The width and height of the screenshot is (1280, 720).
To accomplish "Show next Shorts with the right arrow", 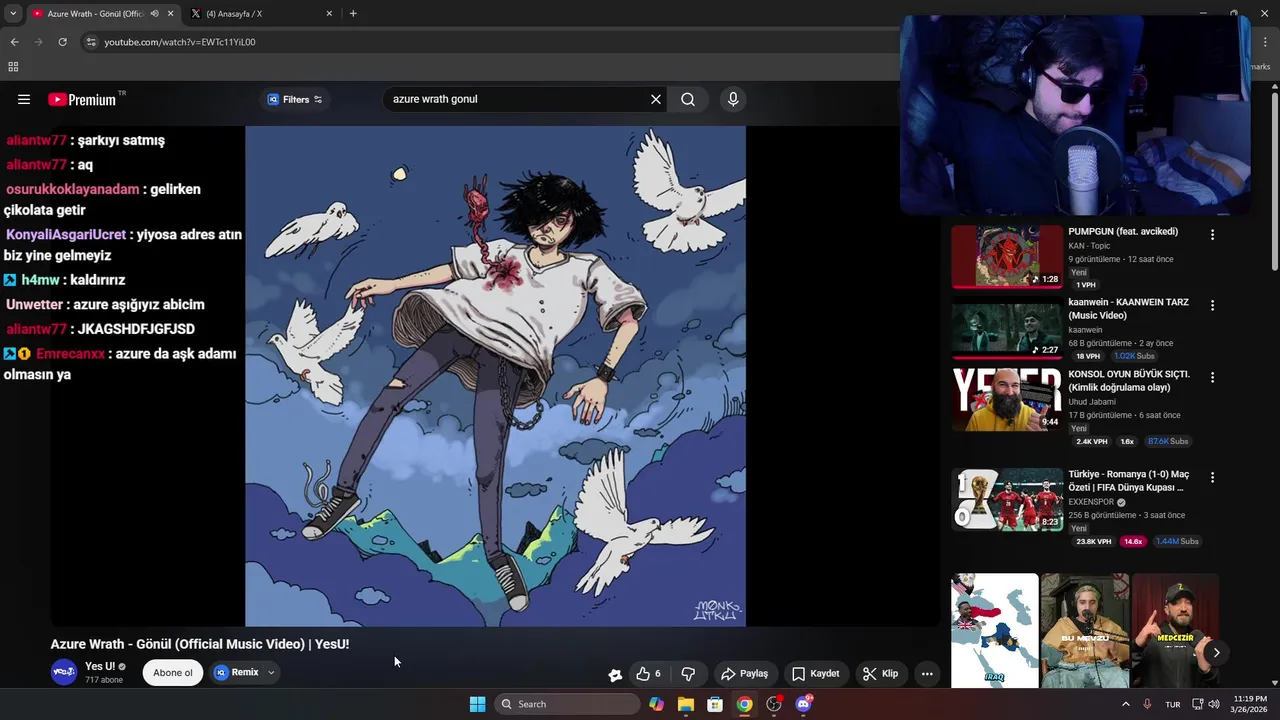I will (1216, 653).
